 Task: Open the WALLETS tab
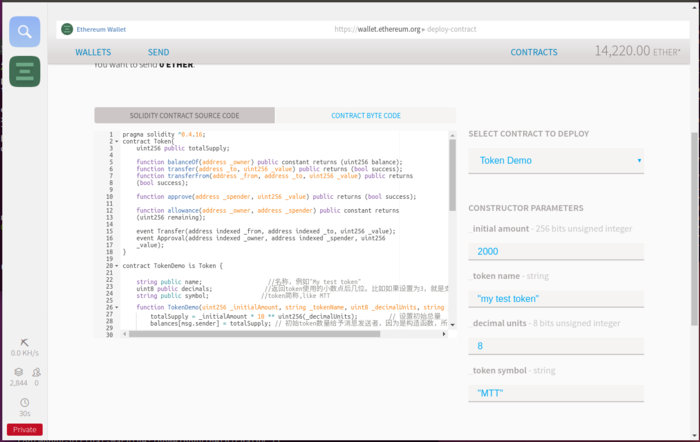93,52
